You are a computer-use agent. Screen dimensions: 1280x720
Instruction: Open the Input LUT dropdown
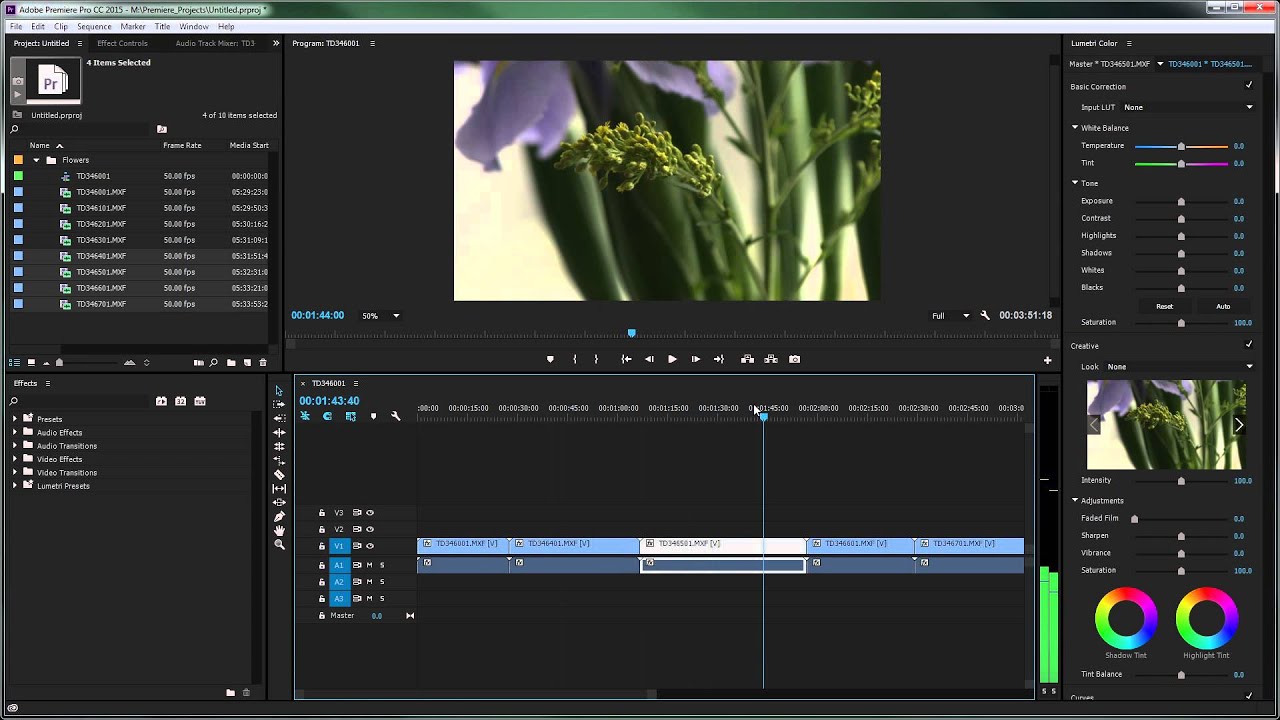(x=1187, y=107)
